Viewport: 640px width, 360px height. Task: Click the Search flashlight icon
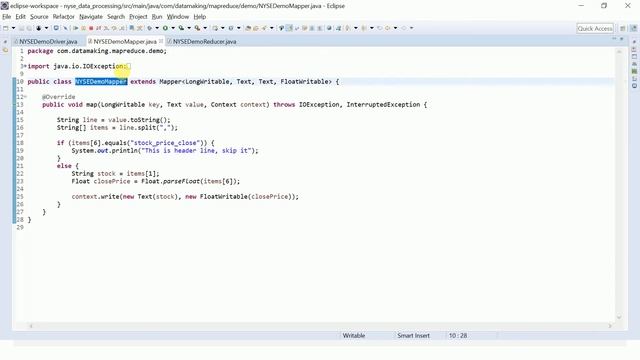[264, 28]
